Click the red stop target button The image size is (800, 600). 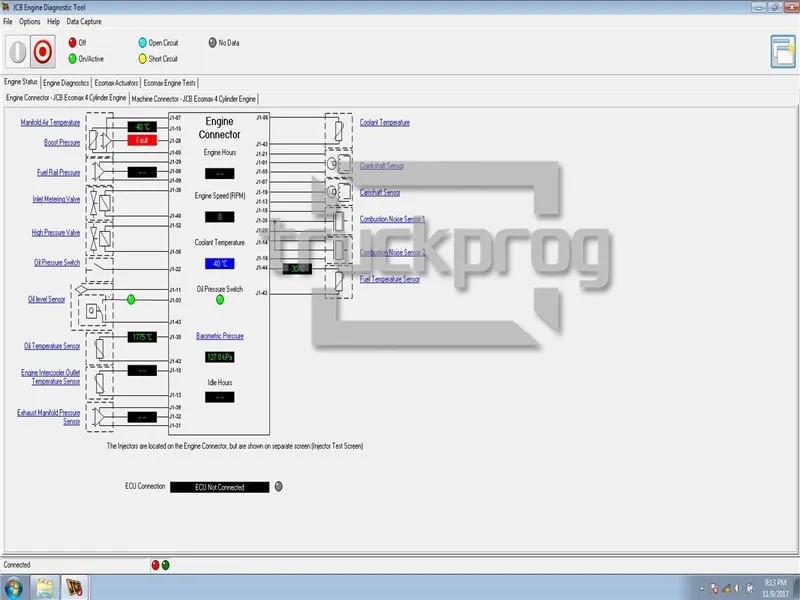(x=42, y=51)
